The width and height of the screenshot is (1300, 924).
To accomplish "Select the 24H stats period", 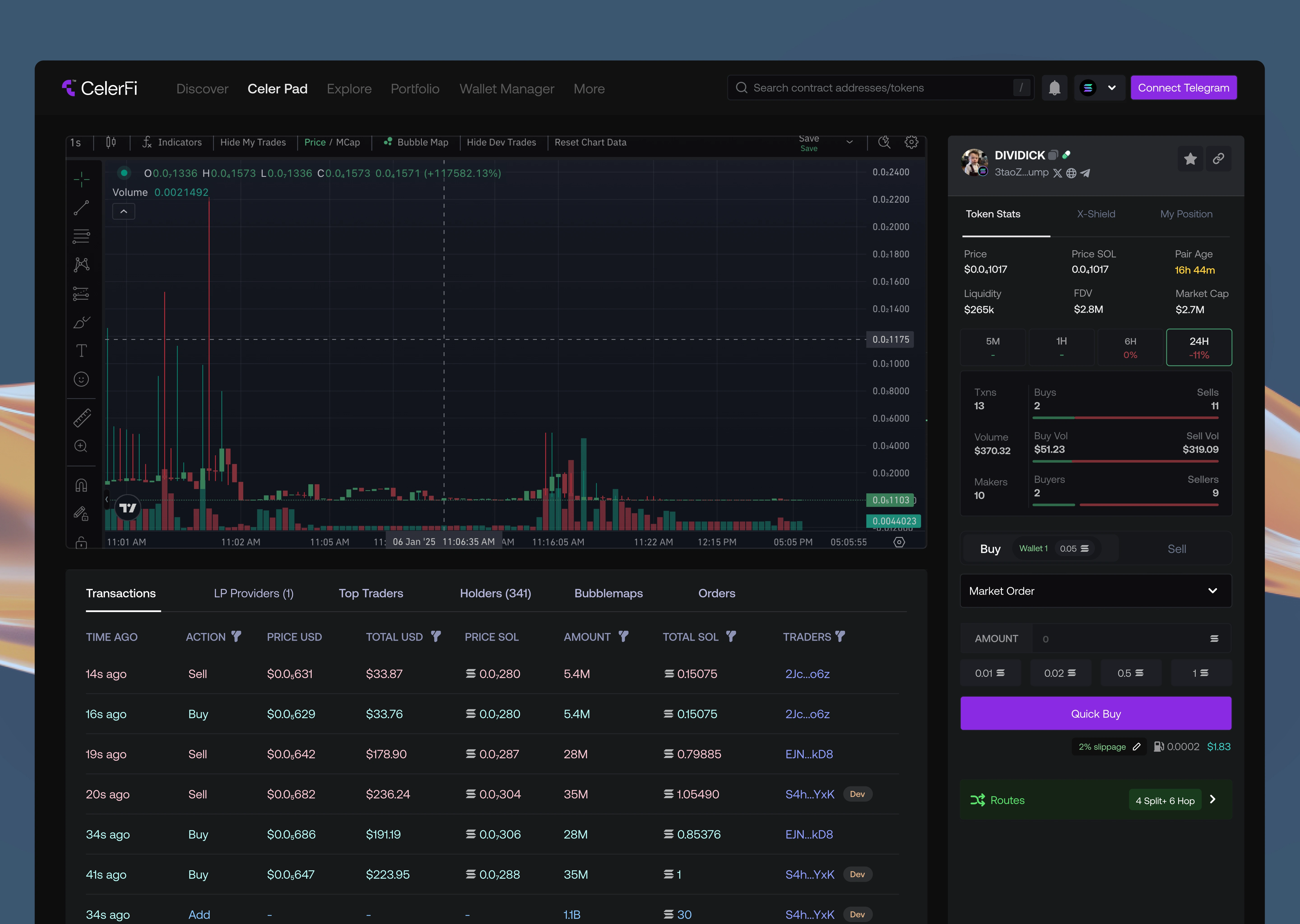I will tap(1199, 347).
